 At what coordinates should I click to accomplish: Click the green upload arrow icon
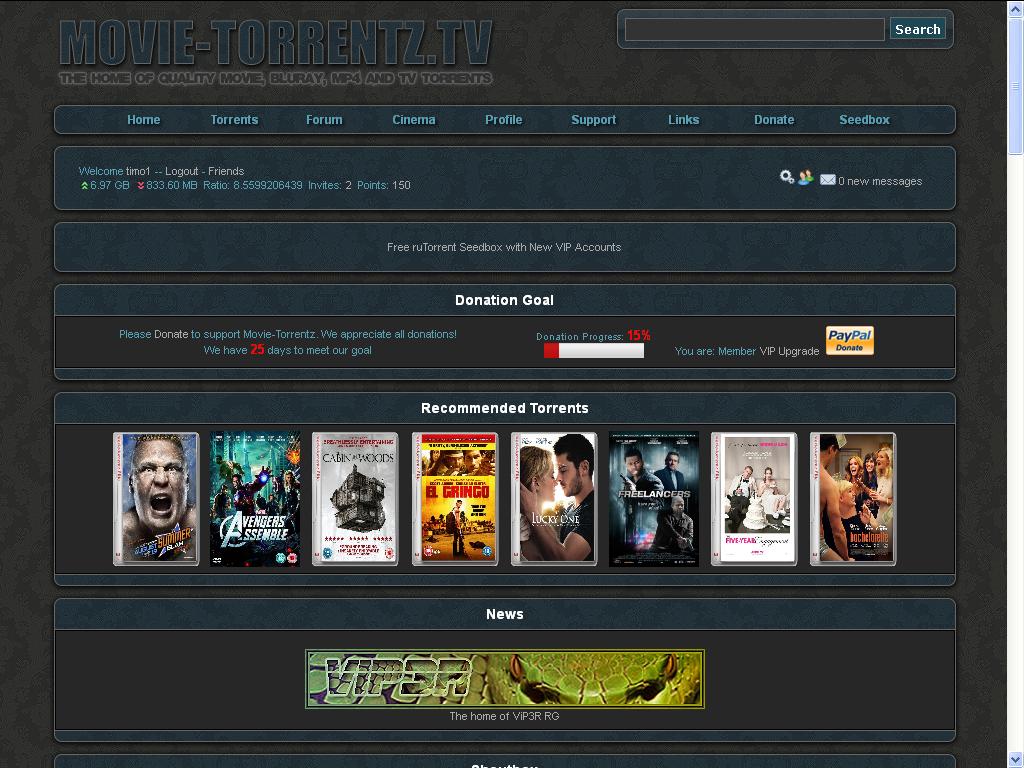[84, 185]
